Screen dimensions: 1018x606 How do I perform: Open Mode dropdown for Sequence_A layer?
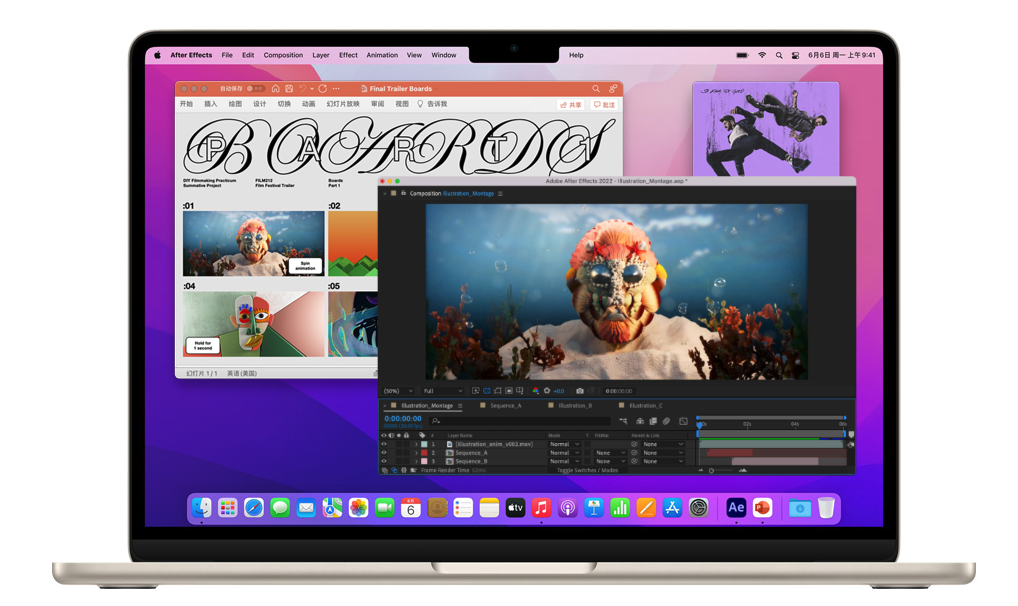565,453
